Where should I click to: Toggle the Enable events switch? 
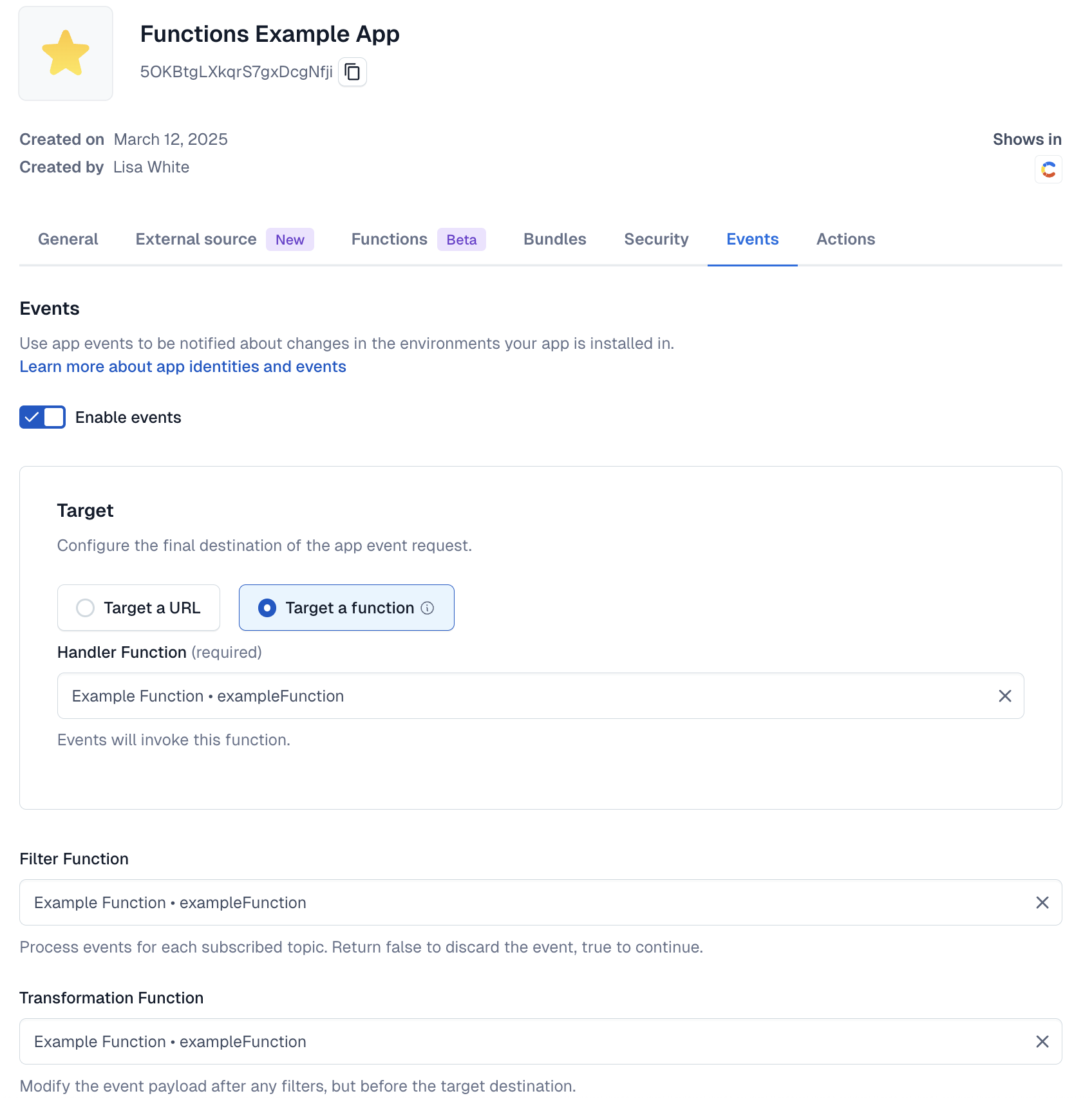[42, 417]
